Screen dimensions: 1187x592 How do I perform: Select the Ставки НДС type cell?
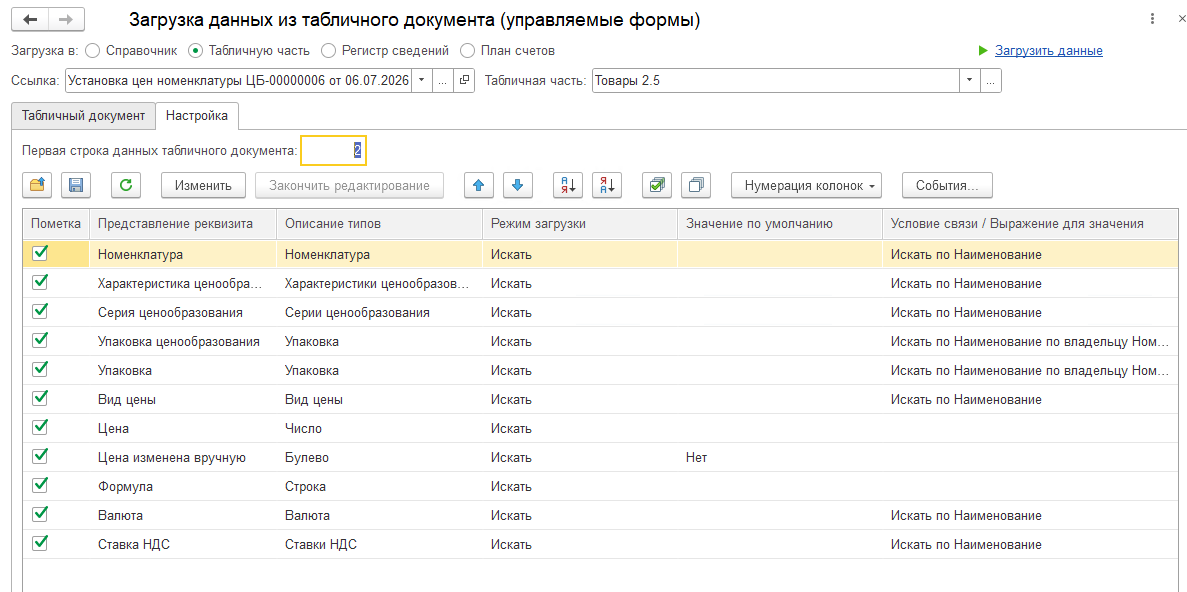pyautogui.click(x=380, y=544)
